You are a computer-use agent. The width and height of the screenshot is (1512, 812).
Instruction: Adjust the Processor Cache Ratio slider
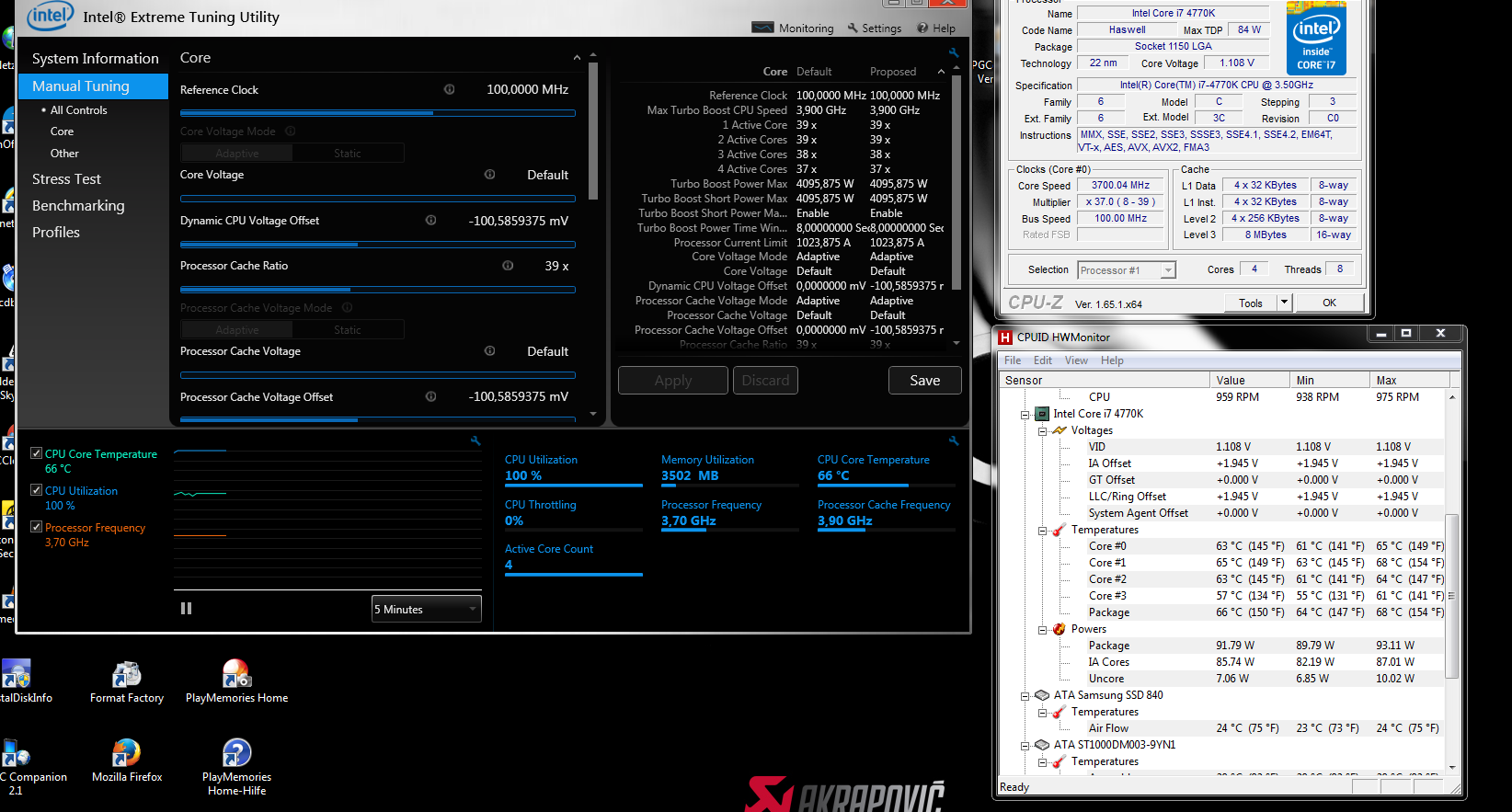coord(378,289)
